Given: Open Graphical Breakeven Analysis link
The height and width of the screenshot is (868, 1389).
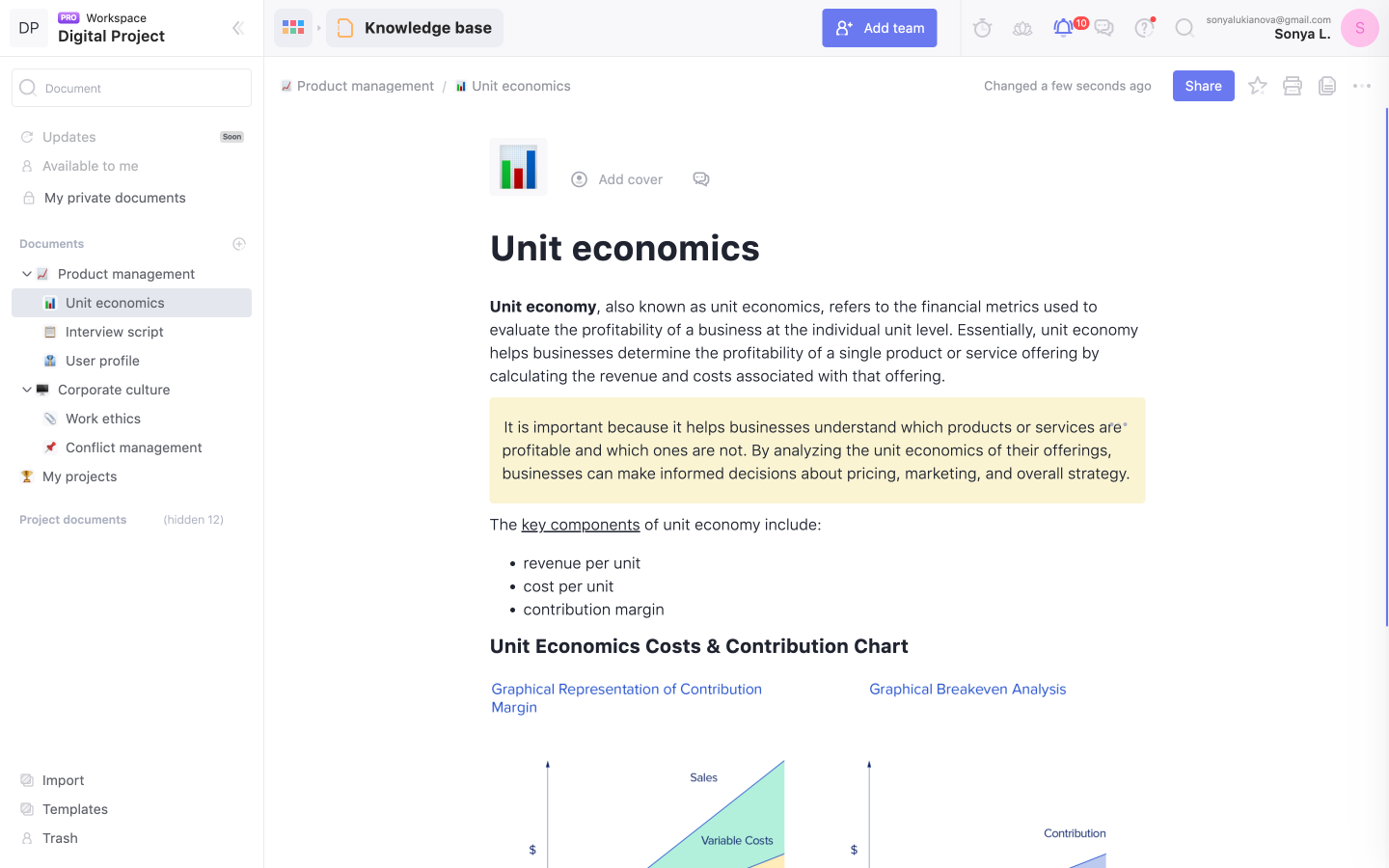Looking at the screenshot, I should tap(967, 690).
